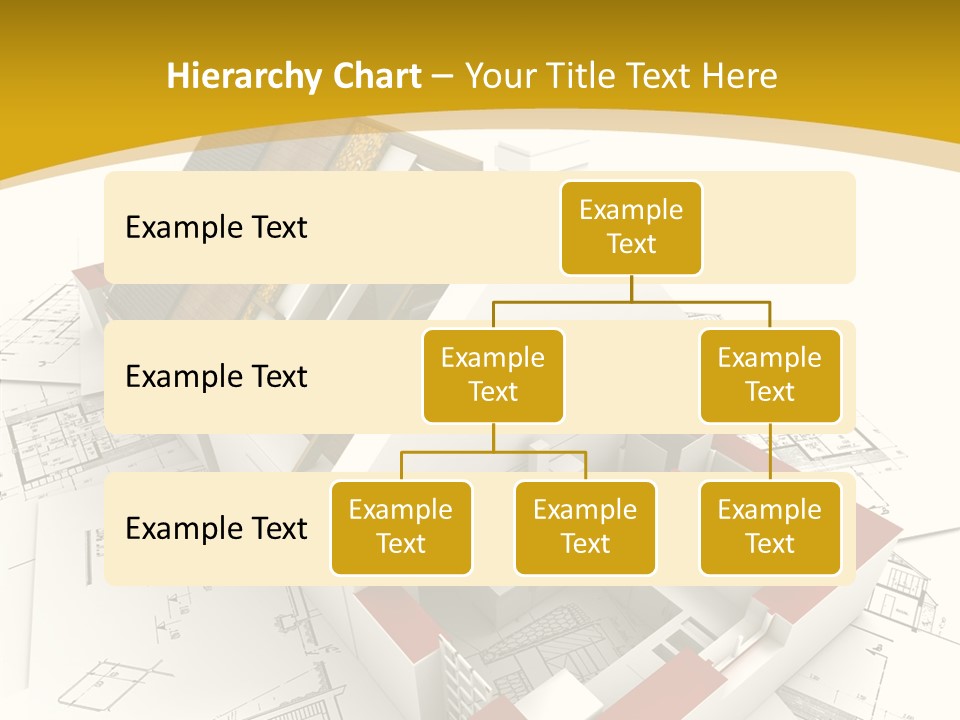Select the rightmost box in the bottom level
The height and width of the screenshot is (720, 960).
[x=770, y=527]
